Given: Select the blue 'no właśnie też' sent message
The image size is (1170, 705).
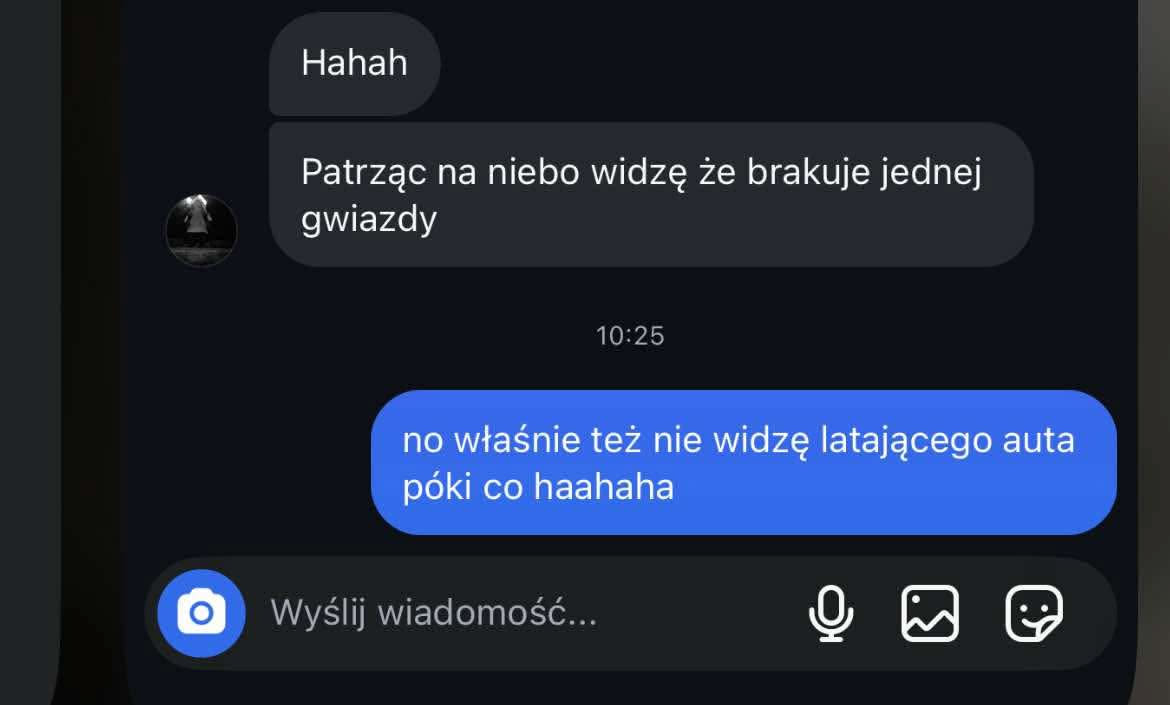Looking at the screenshot, I should pyautogui.click(x=743, y=462).
